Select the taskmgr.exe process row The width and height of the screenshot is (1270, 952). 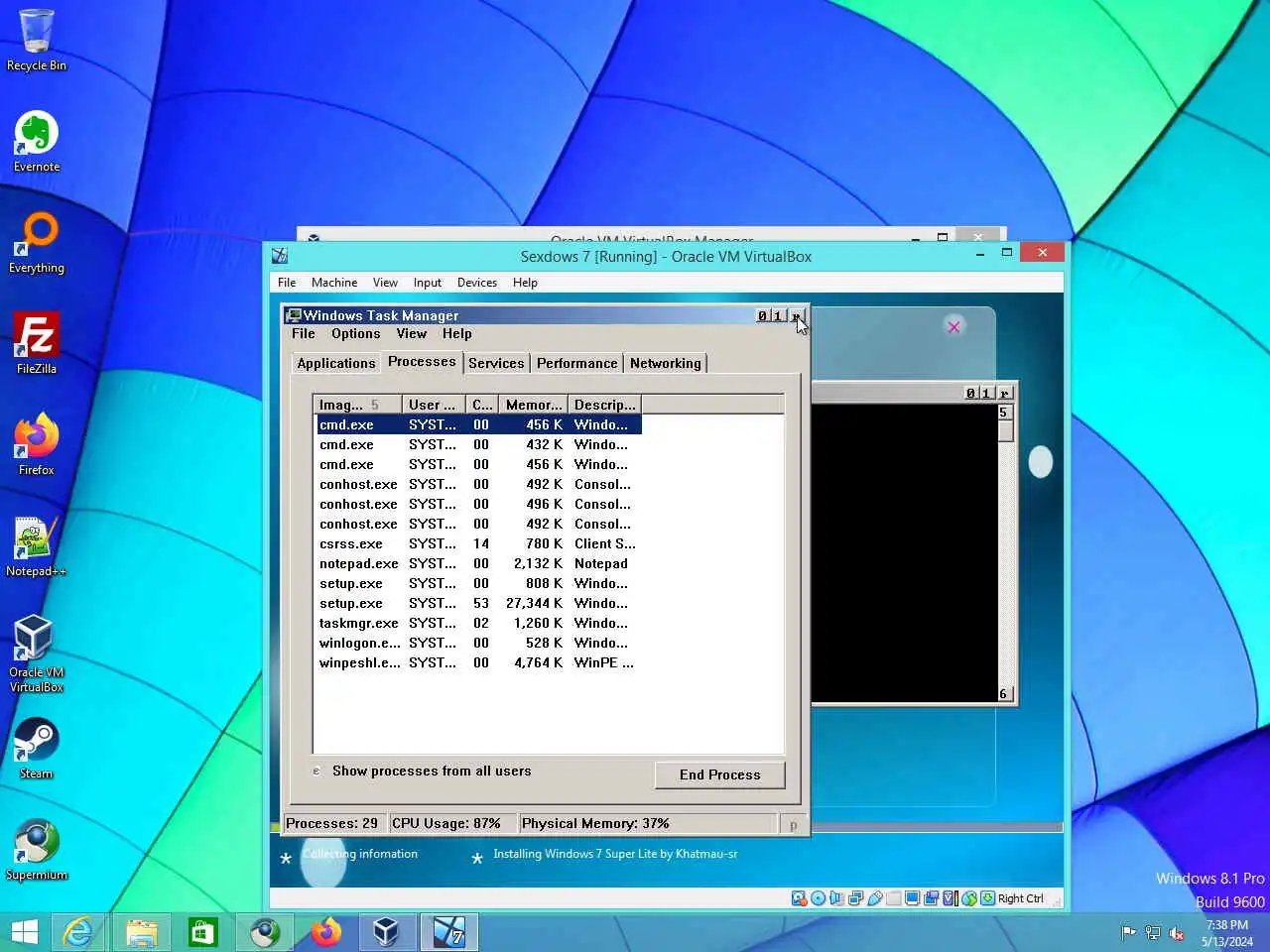479,623
